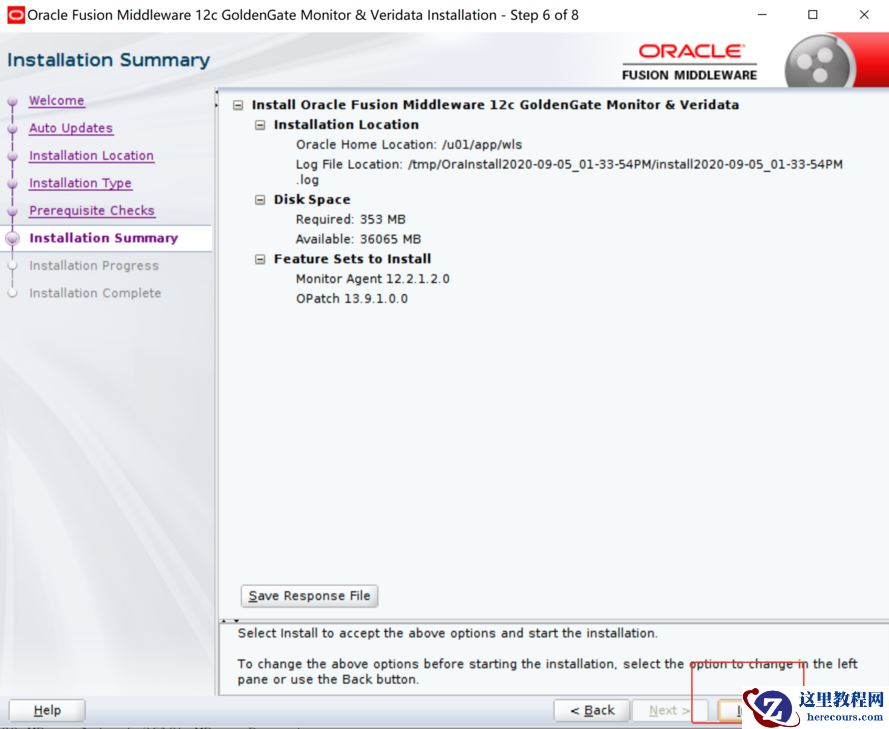Go to the Welcome step
The height and width of the screenshot is (729, 889).
tap(57, 100)
